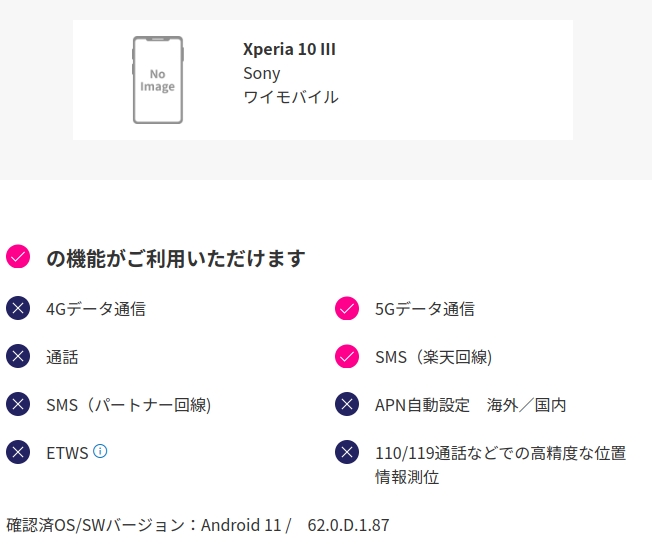Click the cross icon next to ETWS
This screenshot has height=555, width=652.
18,452
